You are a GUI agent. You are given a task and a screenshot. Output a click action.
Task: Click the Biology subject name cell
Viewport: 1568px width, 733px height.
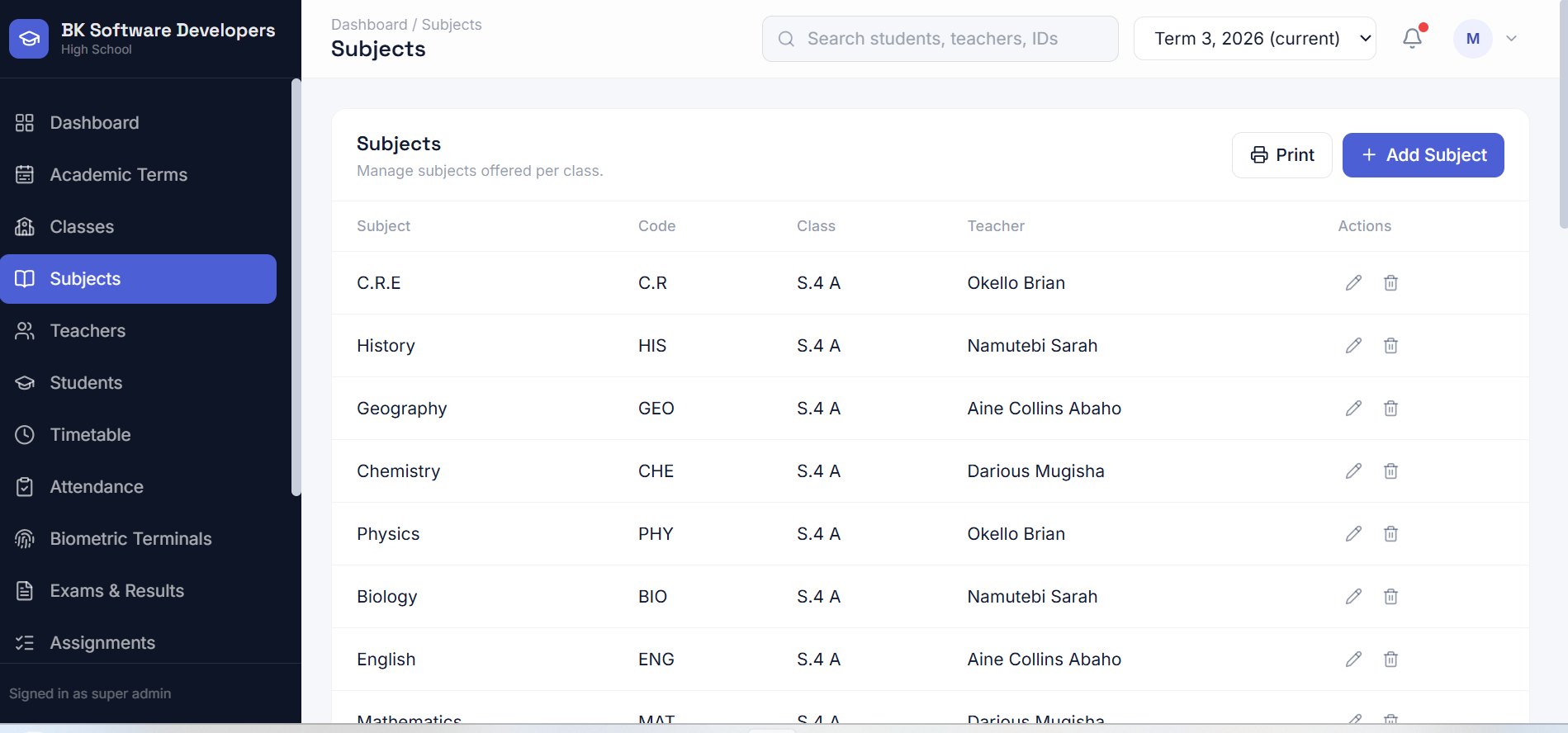tap(386, 597)
